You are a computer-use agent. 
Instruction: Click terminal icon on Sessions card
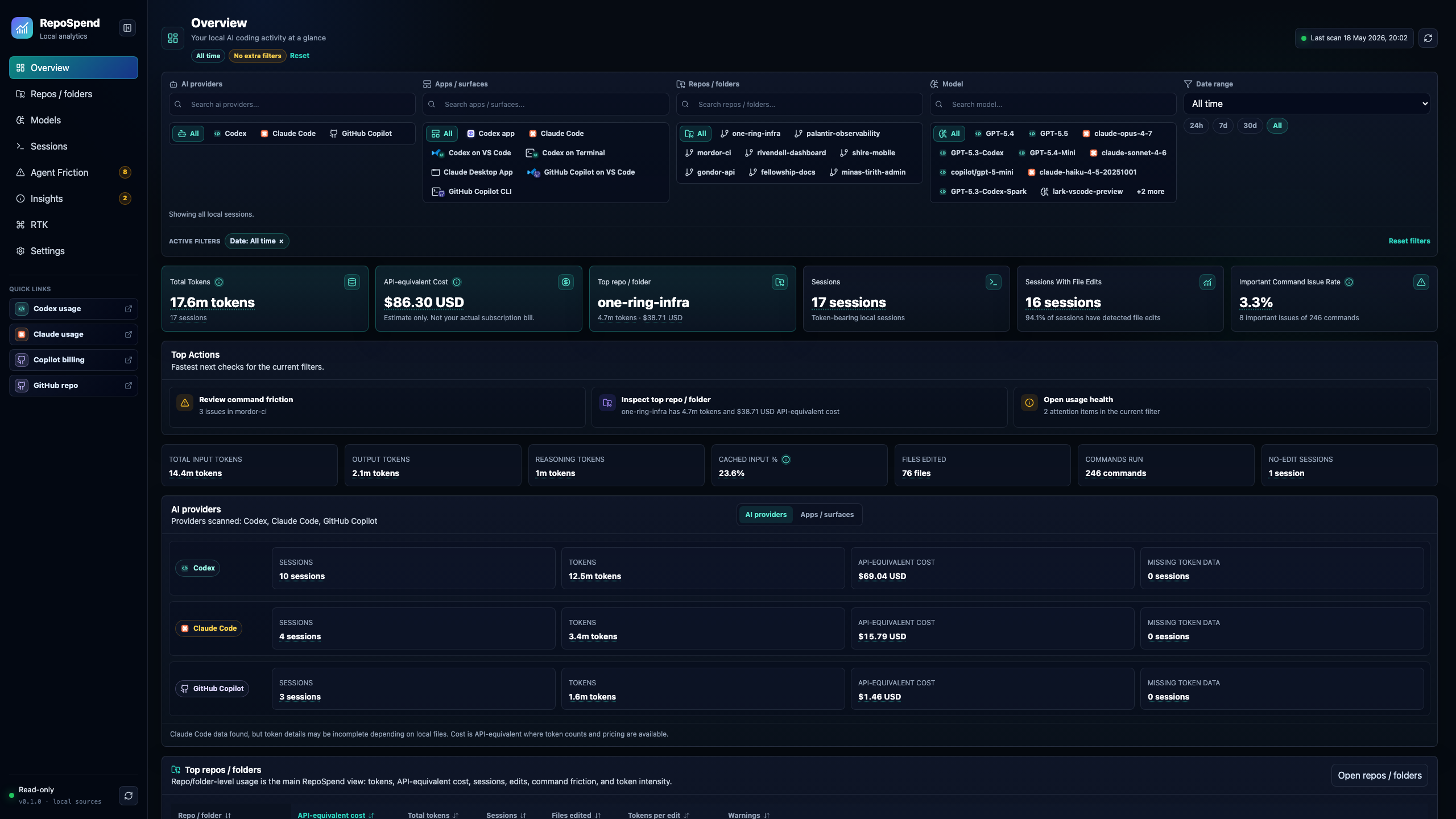point(994,282)
